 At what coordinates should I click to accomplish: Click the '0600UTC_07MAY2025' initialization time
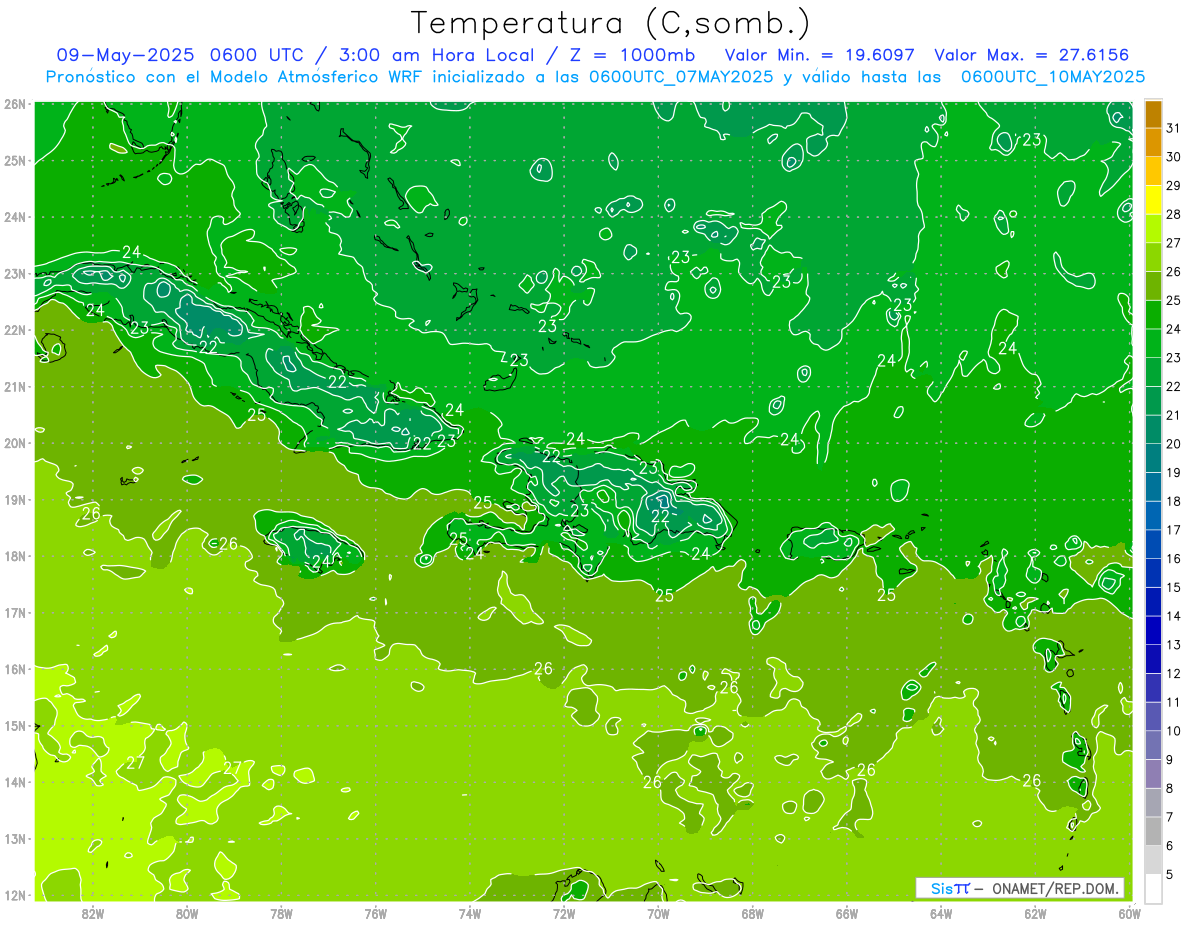point(681,76)
